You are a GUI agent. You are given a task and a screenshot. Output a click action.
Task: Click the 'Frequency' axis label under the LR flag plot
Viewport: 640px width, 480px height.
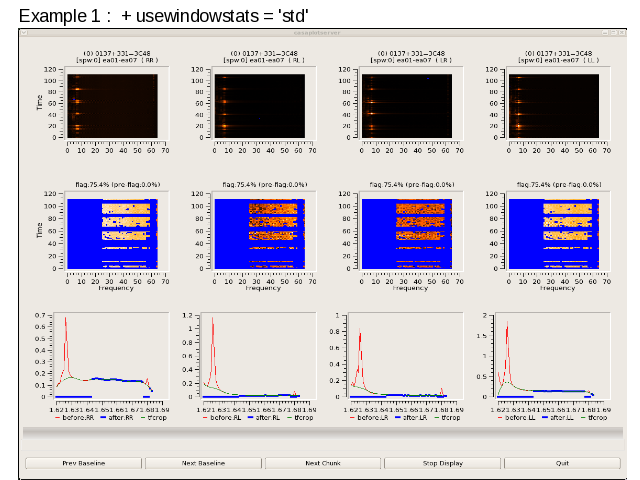[x=410, y=288]
